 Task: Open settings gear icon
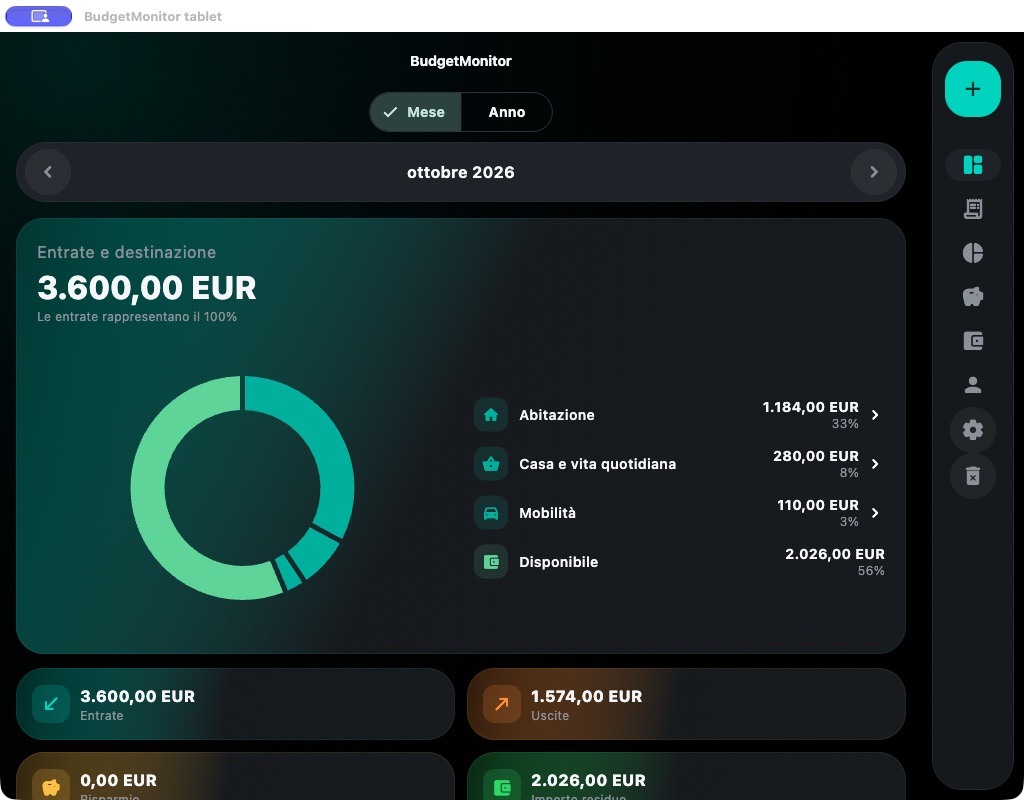click(972, 430)
